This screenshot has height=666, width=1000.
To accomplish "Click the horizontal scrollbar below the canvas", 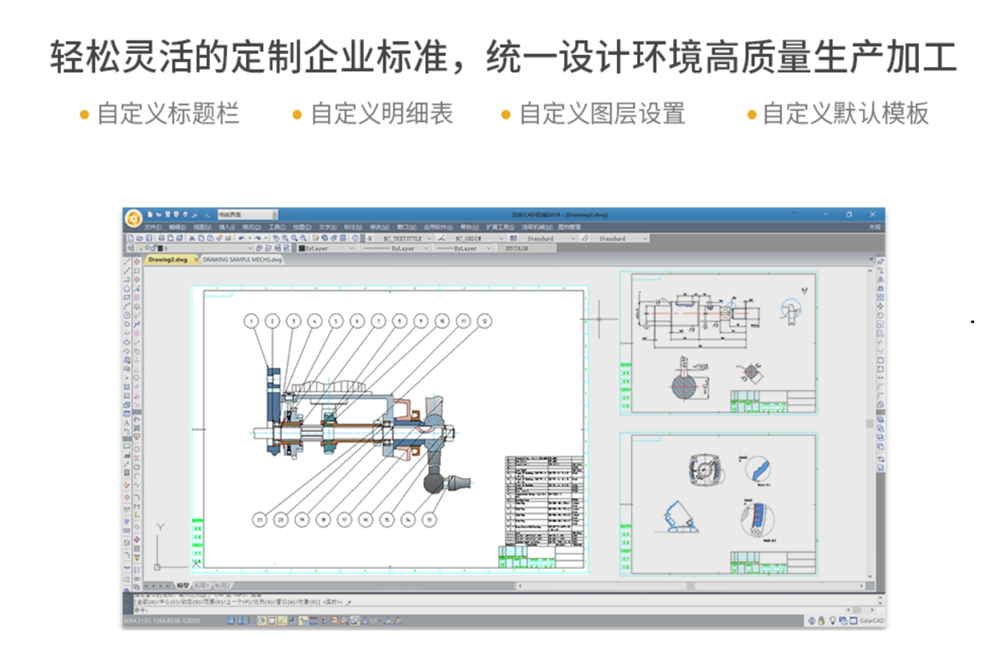I will pos(691,585).
